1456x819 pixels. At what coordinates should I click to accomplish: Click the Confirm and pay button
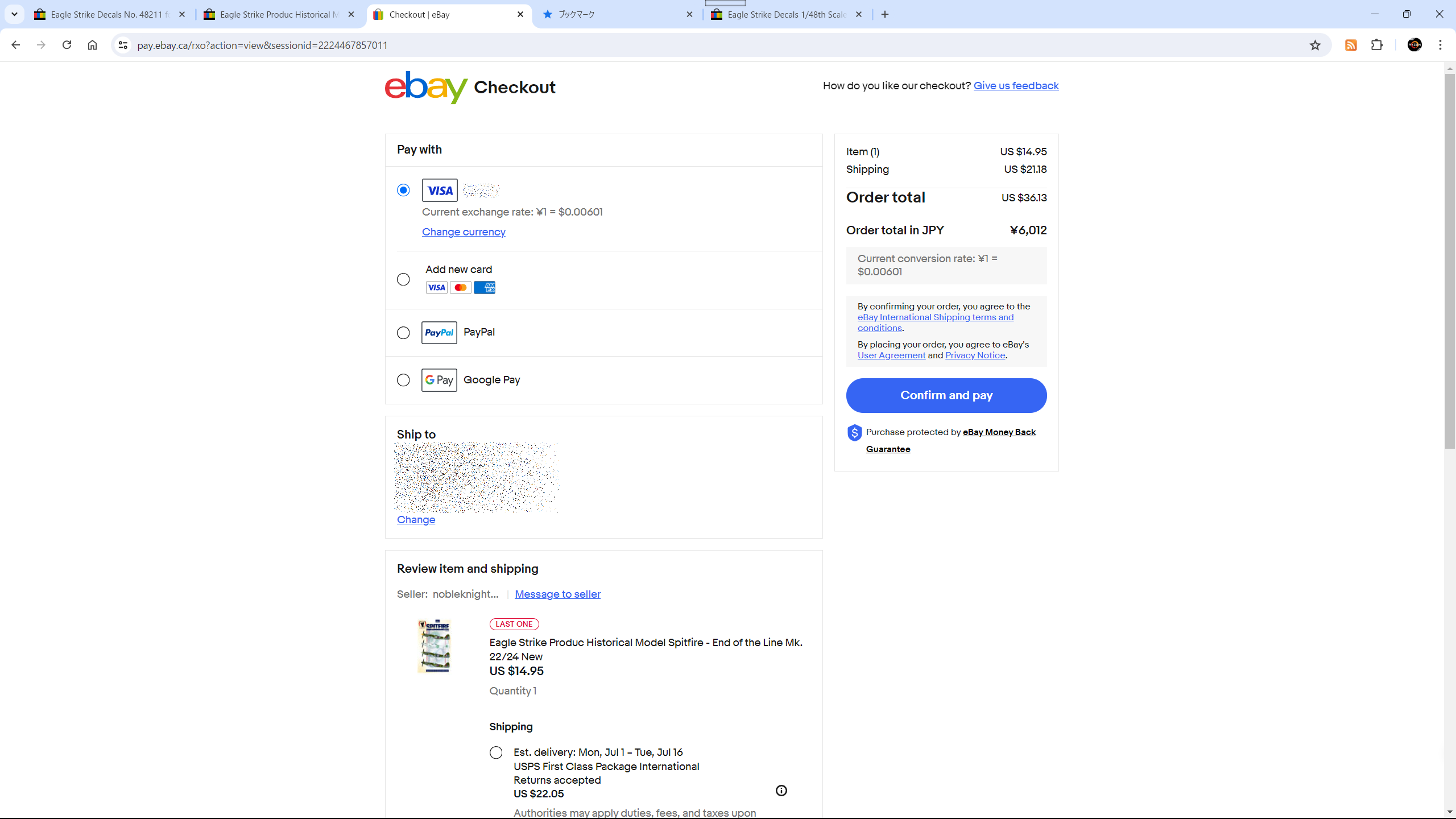pyautogui.click(x=946, y=395)
